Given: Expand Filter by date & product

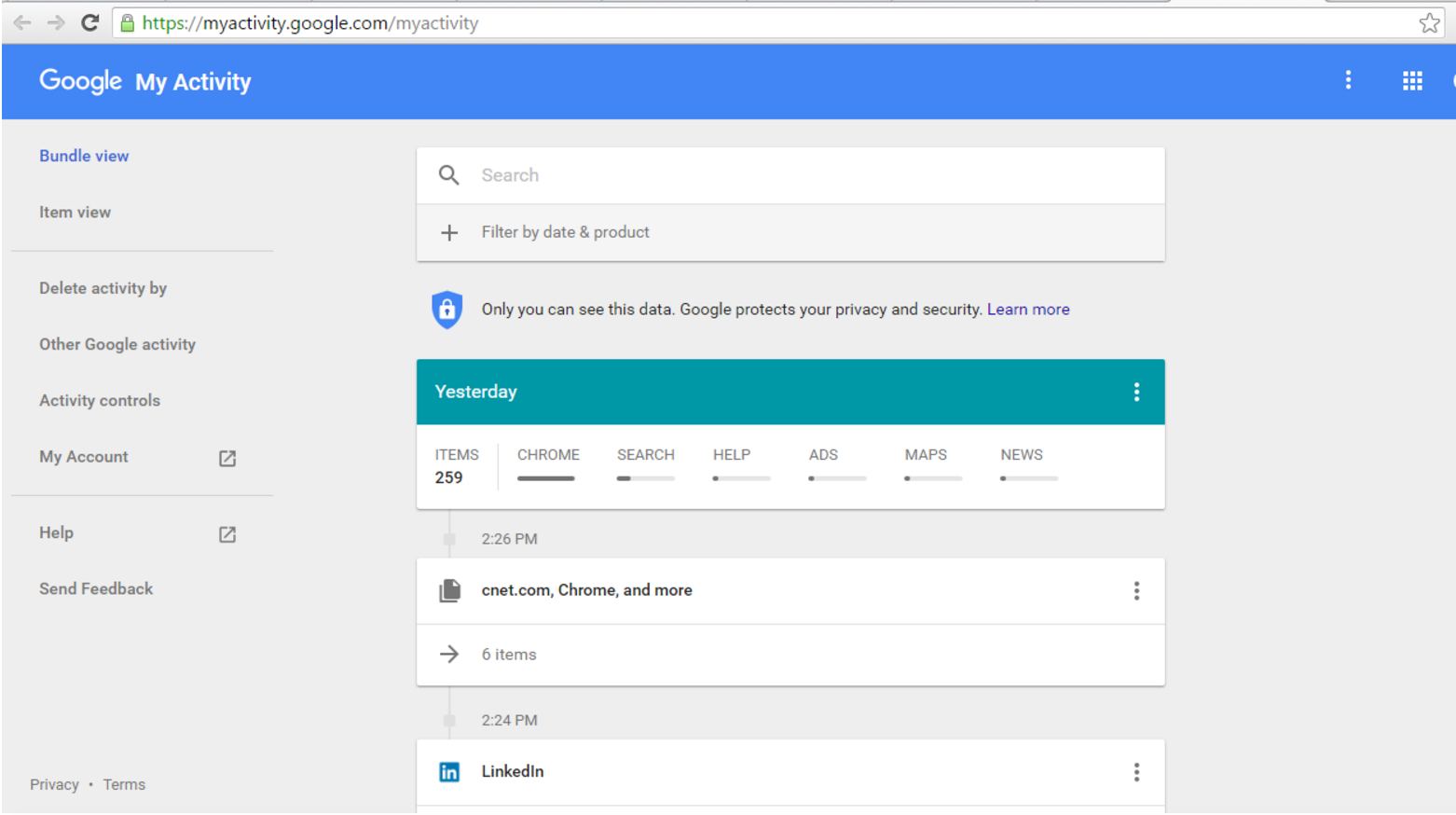Looking at the screenshot, I should coord(565,232).
